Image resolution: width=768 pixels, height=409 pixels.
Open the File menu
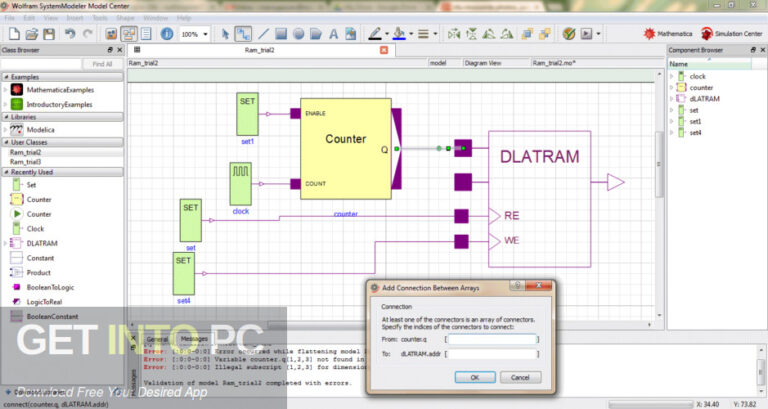[9, 18]
